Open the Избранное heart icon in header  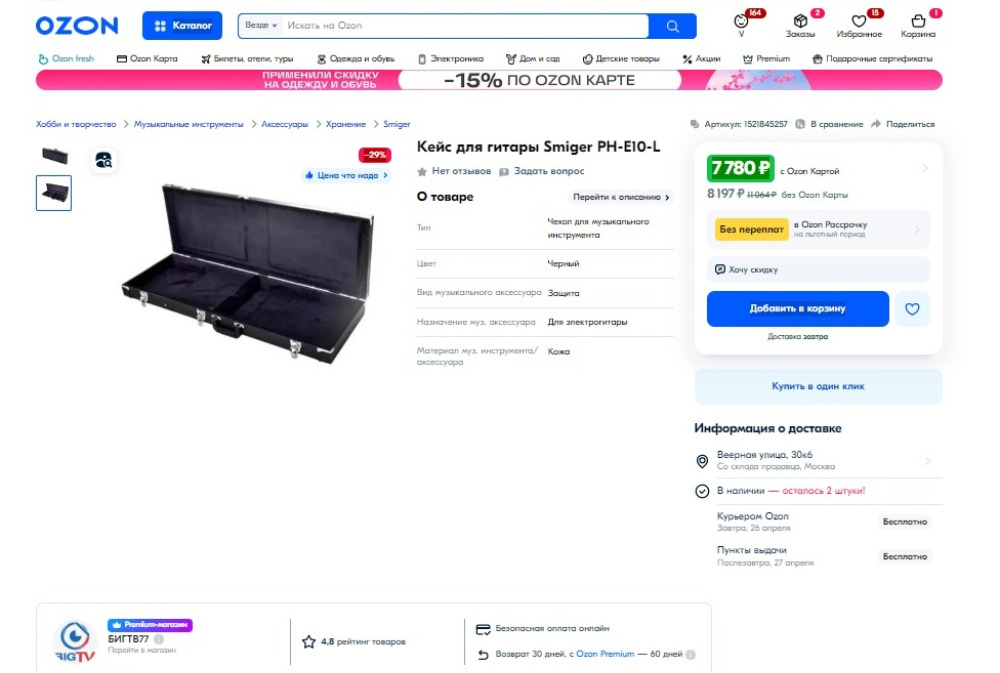tap(858, 21)
